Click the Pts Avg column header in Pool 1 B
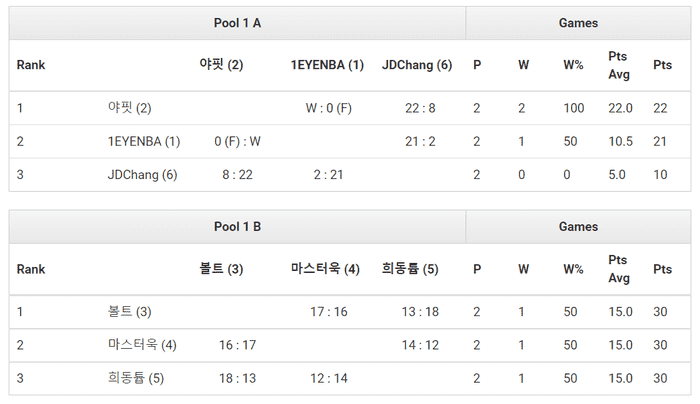This screenshot has width=700, height=404. click(x=619, y=269)
